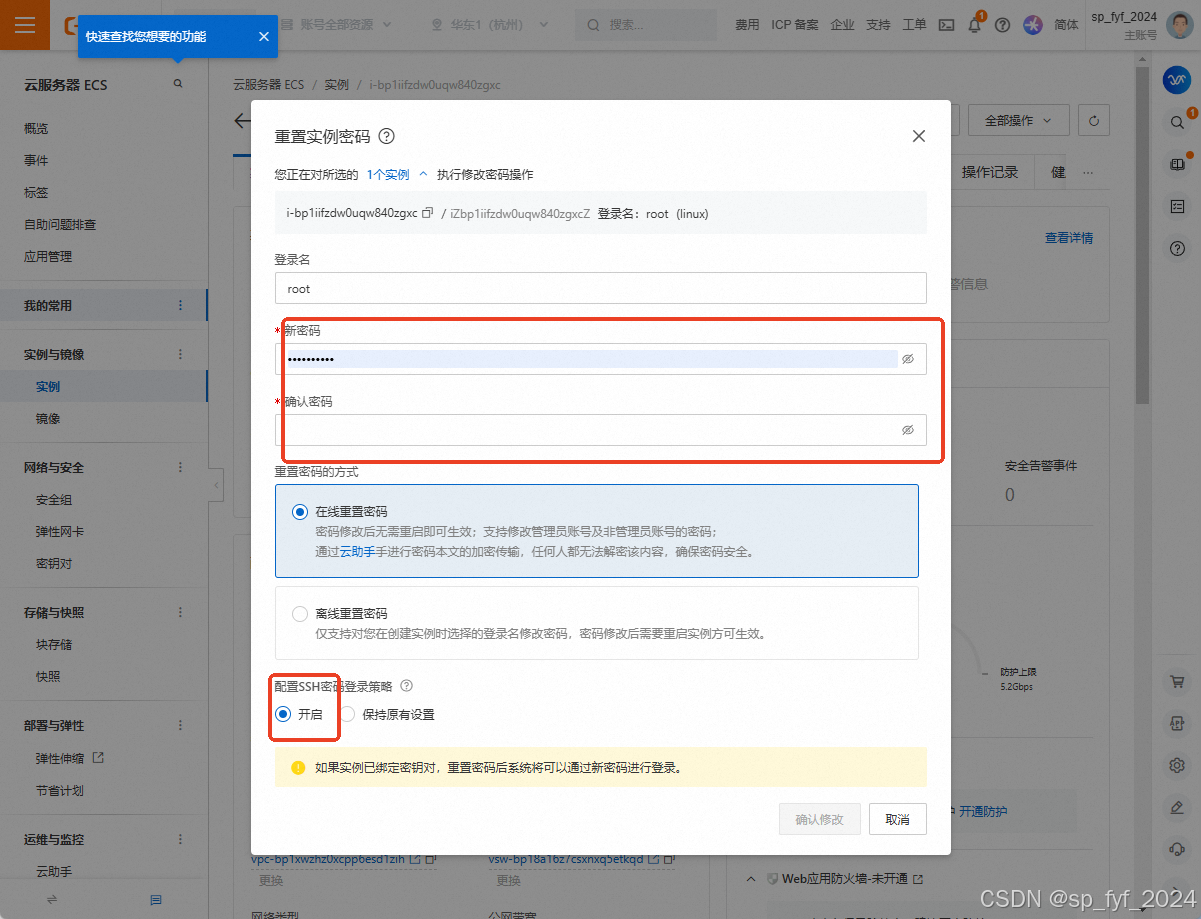This screenshot has height=919, width=1201.
Task: Collapse the 1个实例 selection details
Action: (422, 172)
